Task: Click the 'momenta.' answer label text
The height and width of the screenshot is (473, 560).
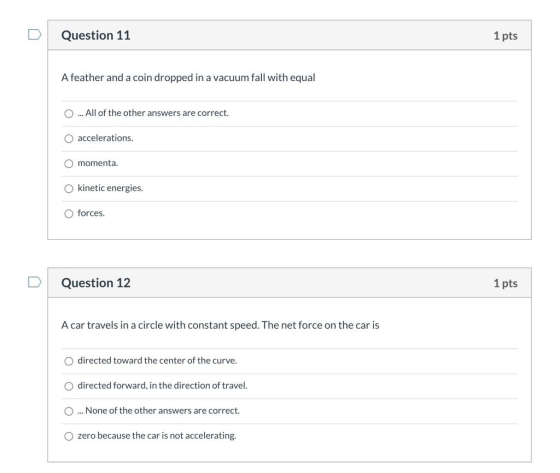Action: pyautogui.click(x=98, y=163)
